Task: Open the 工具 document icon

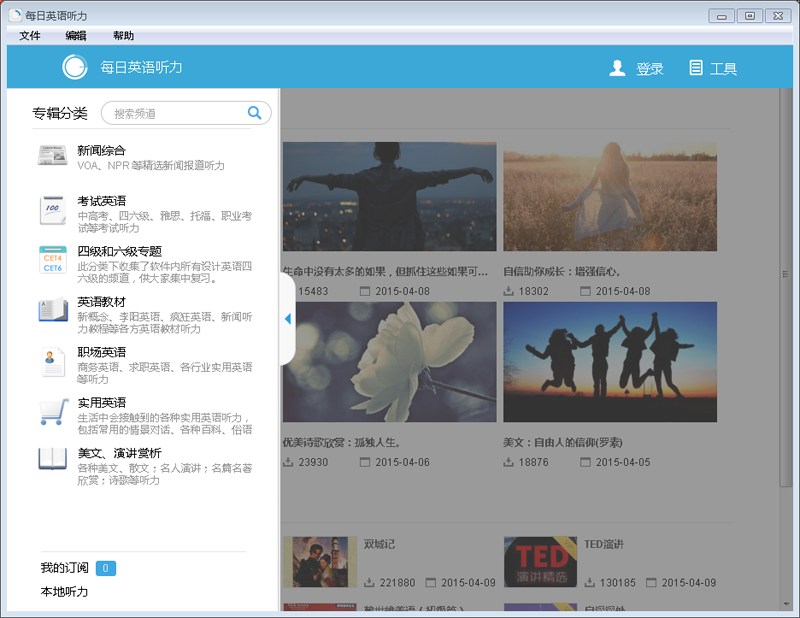Action: (696, 68)
